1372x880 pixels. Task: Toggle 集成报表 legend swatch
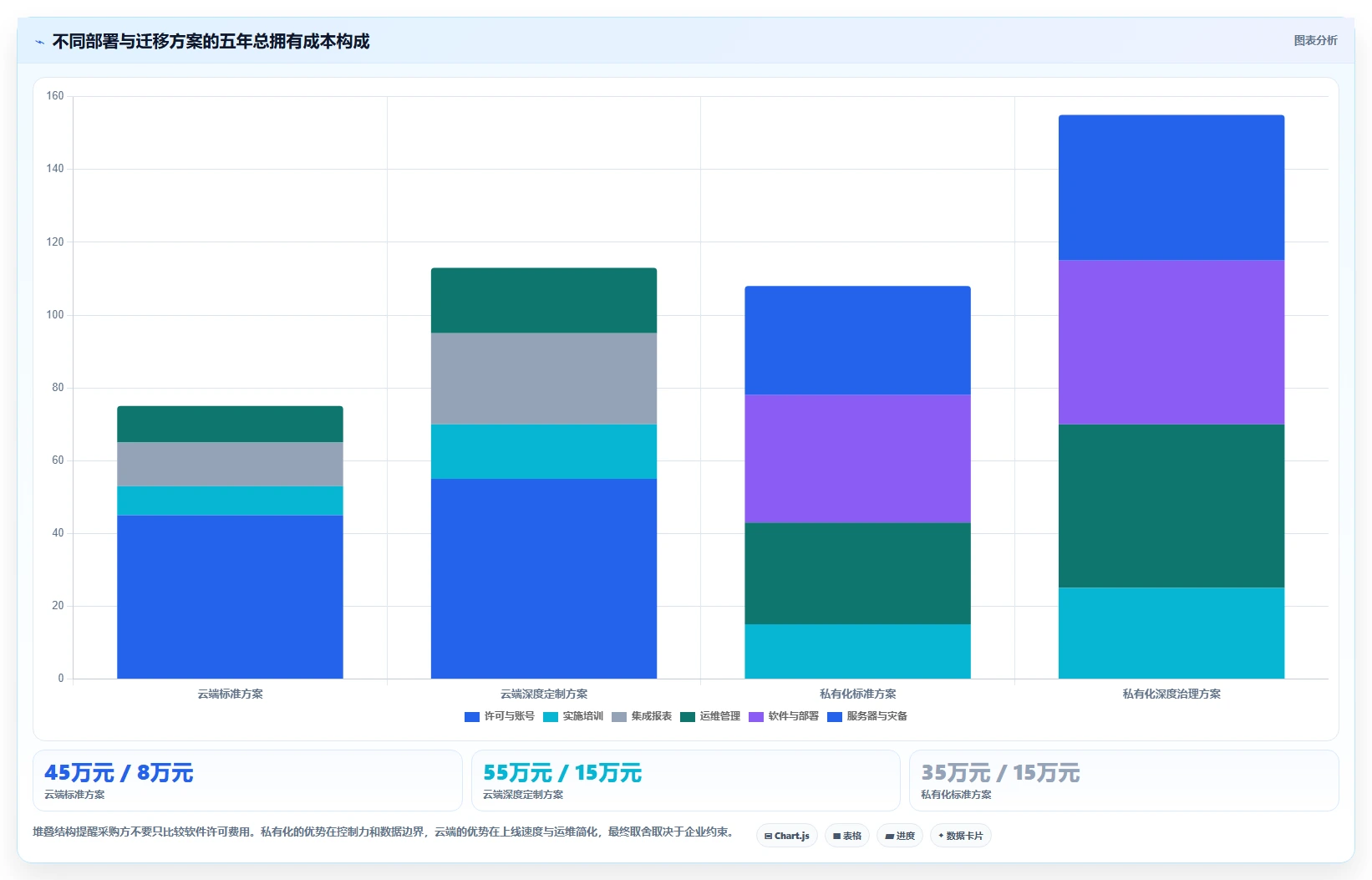point(619,717)
